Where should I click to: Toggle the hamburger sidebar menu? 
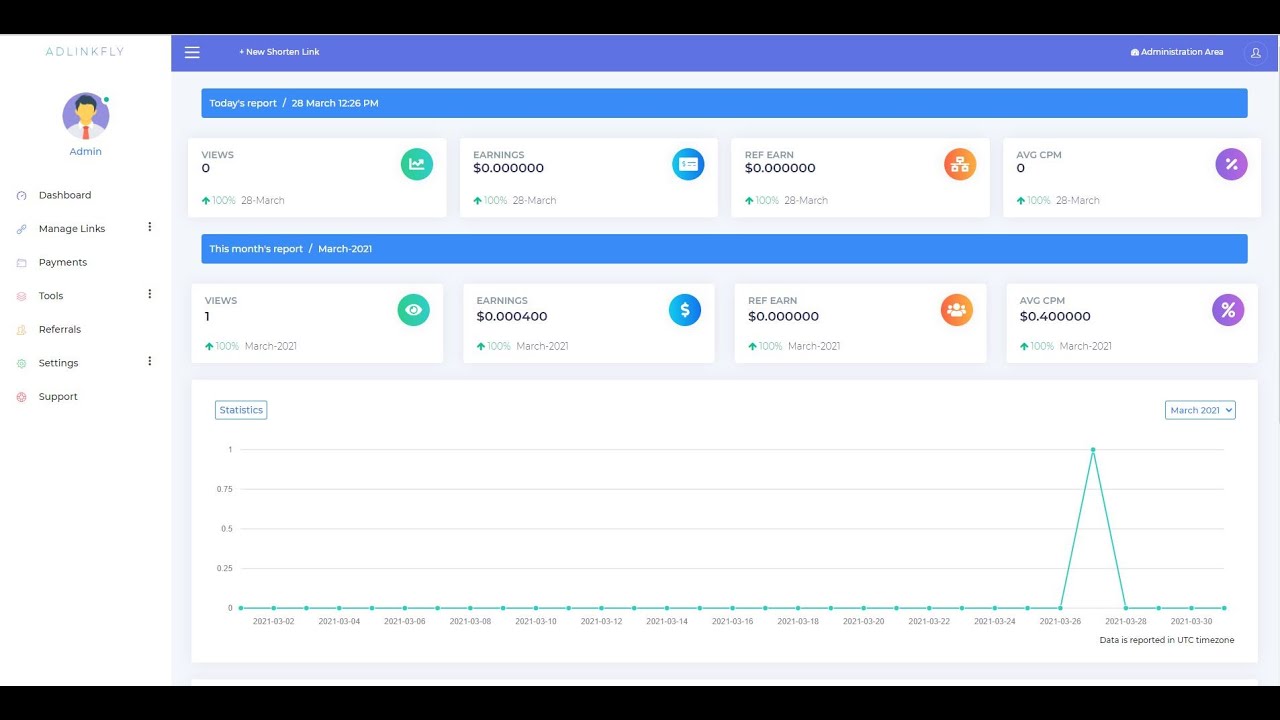tap(192, 53)
